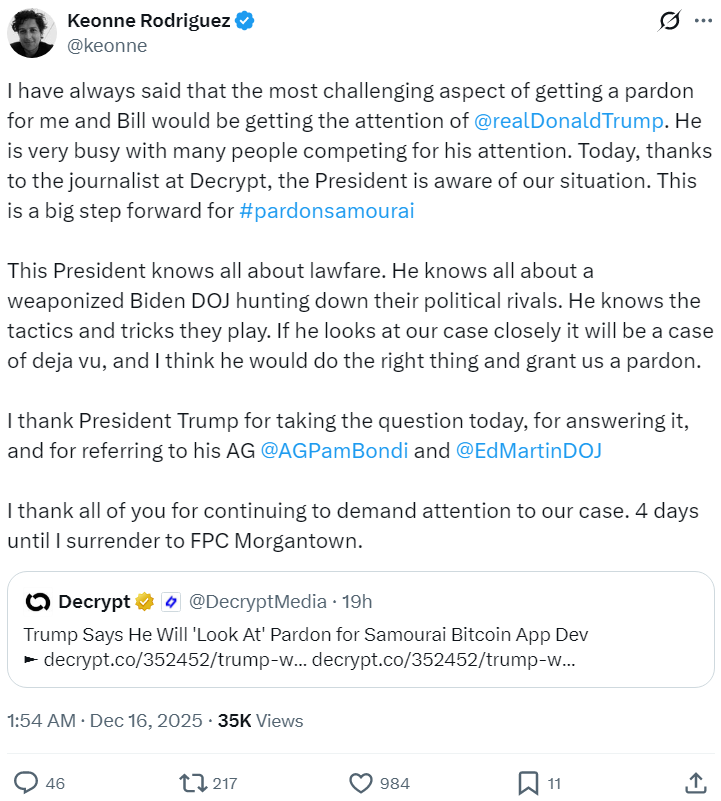721x801 pixels.
Task: Click Keonne Rodriguez's verified badge
Action: (x=245, y=19)
